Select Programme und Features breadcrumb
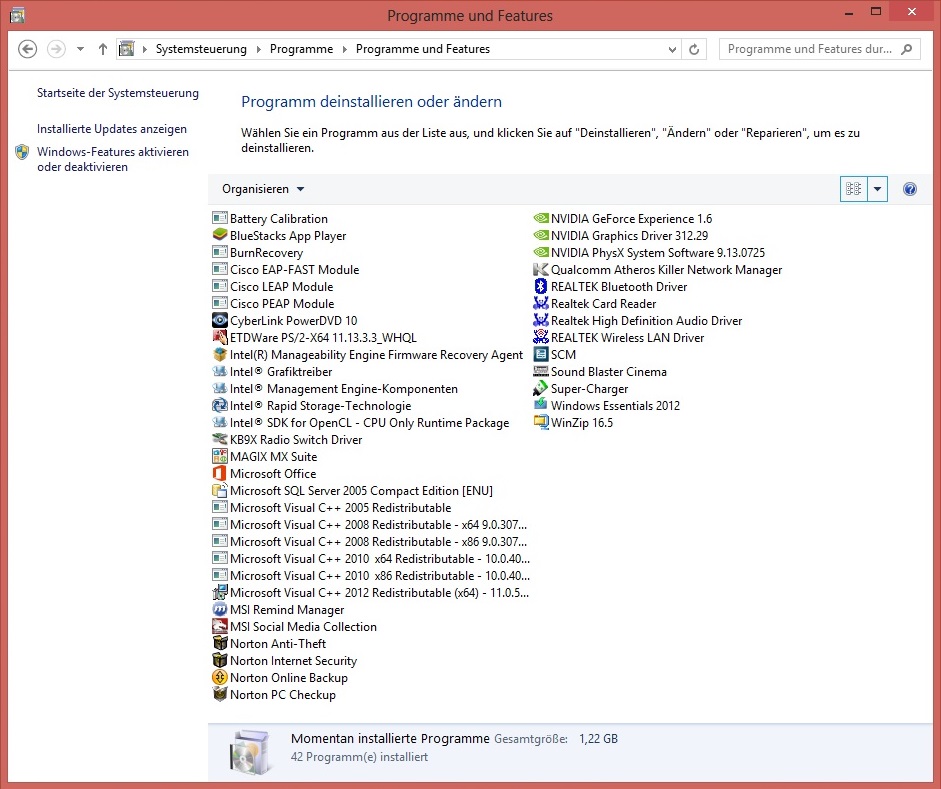 [x=422, y=49]
